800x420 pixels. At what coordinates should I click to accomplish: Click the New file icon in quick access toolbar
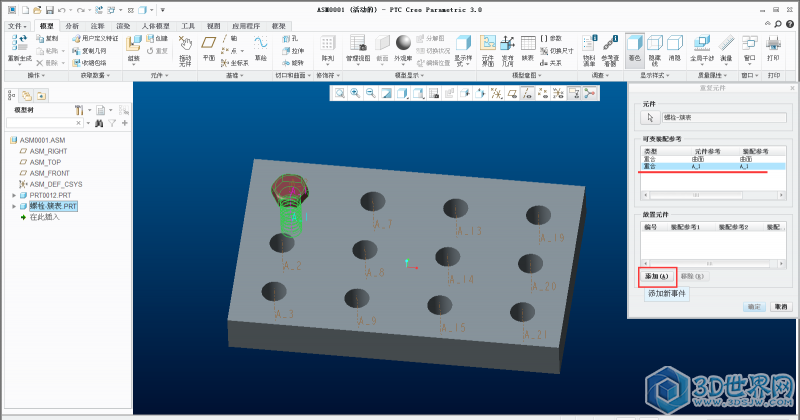[x=26, y=10]
